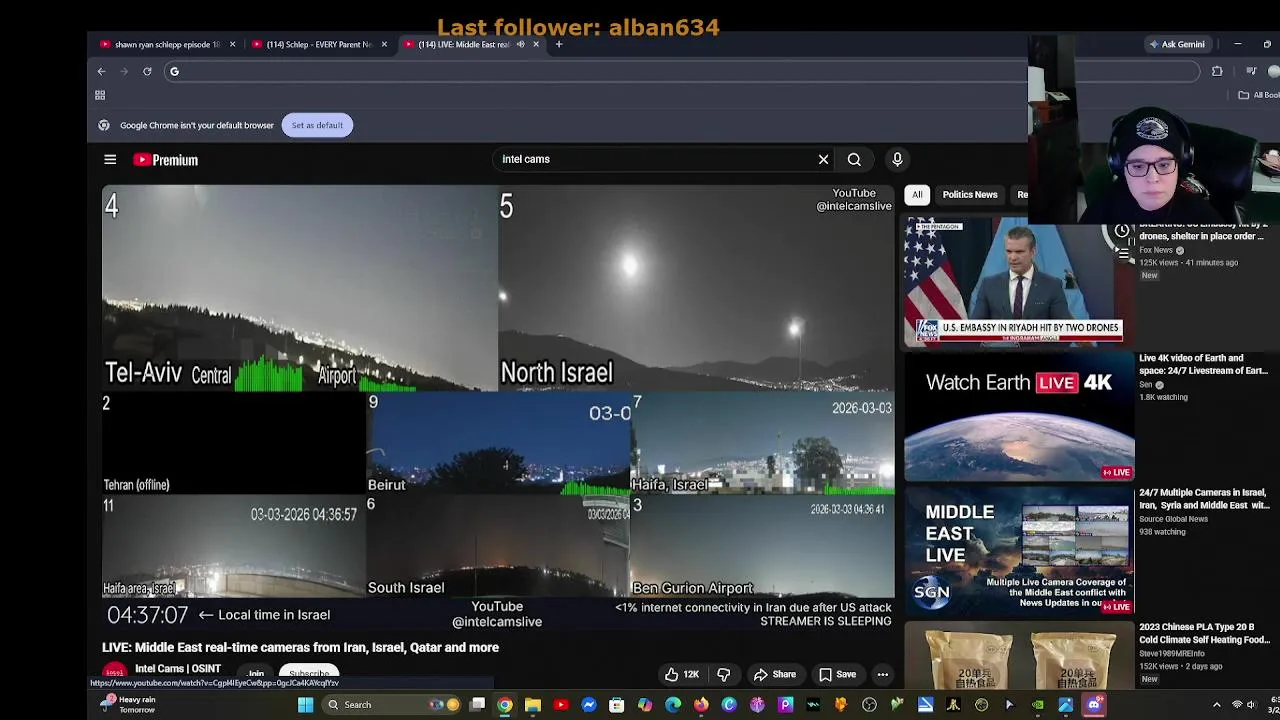Viewport: 1280px width, 720px height.
Task: Open Discord from the taskbar
Action: click(1094, 705)
